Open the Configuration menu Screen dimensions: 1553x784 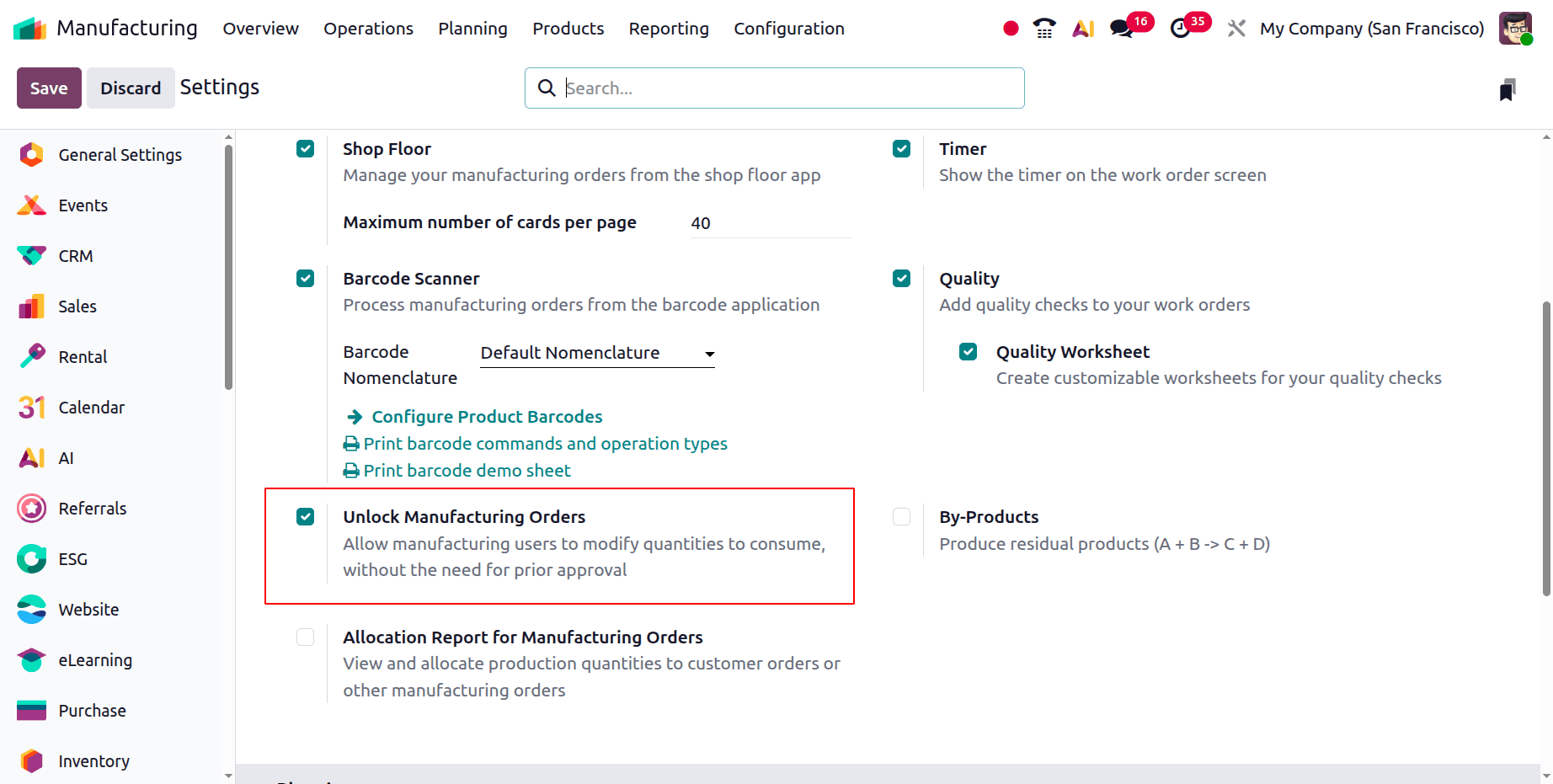click(788, 29)
